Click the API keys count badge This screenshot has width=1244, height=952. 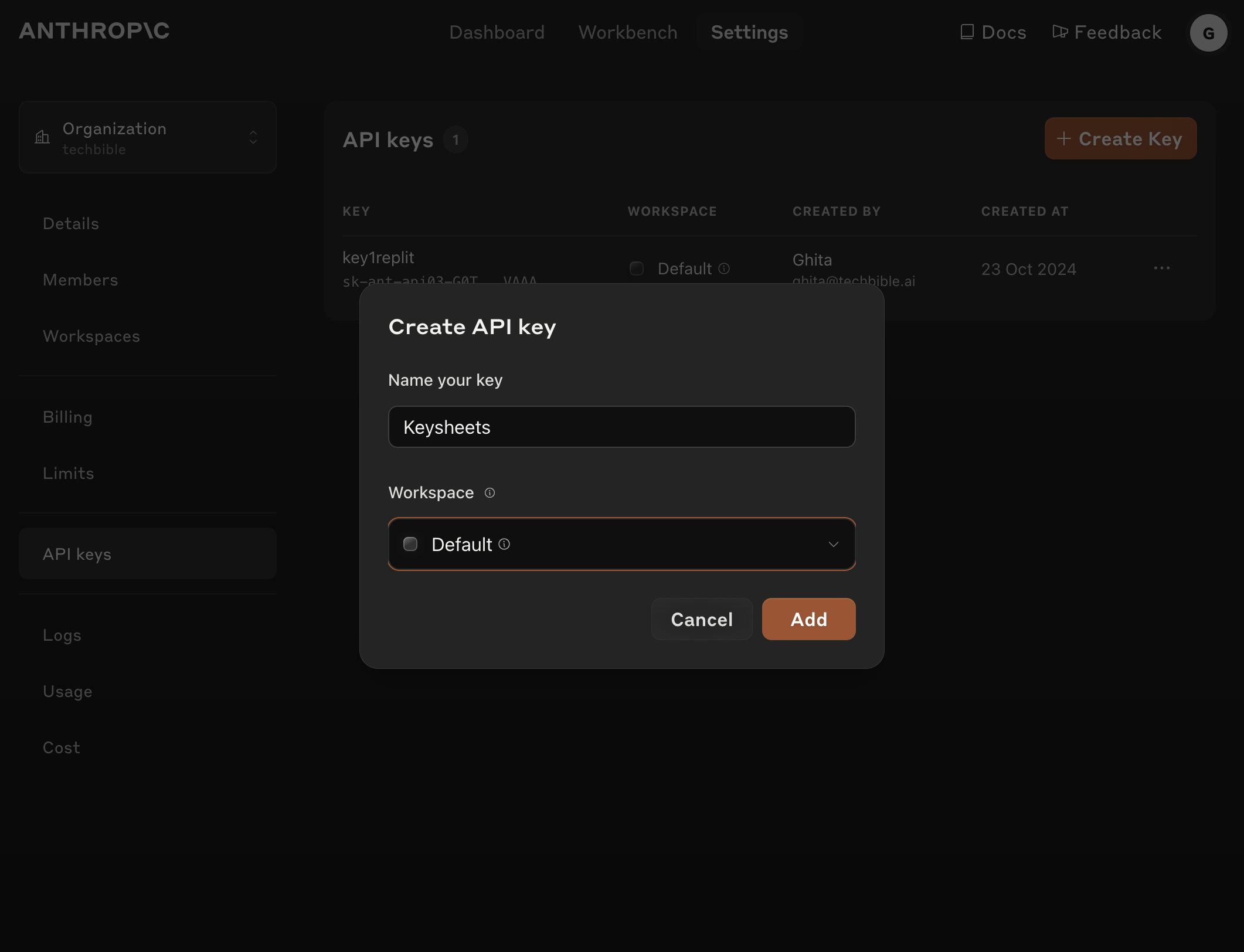click(456, 140)
